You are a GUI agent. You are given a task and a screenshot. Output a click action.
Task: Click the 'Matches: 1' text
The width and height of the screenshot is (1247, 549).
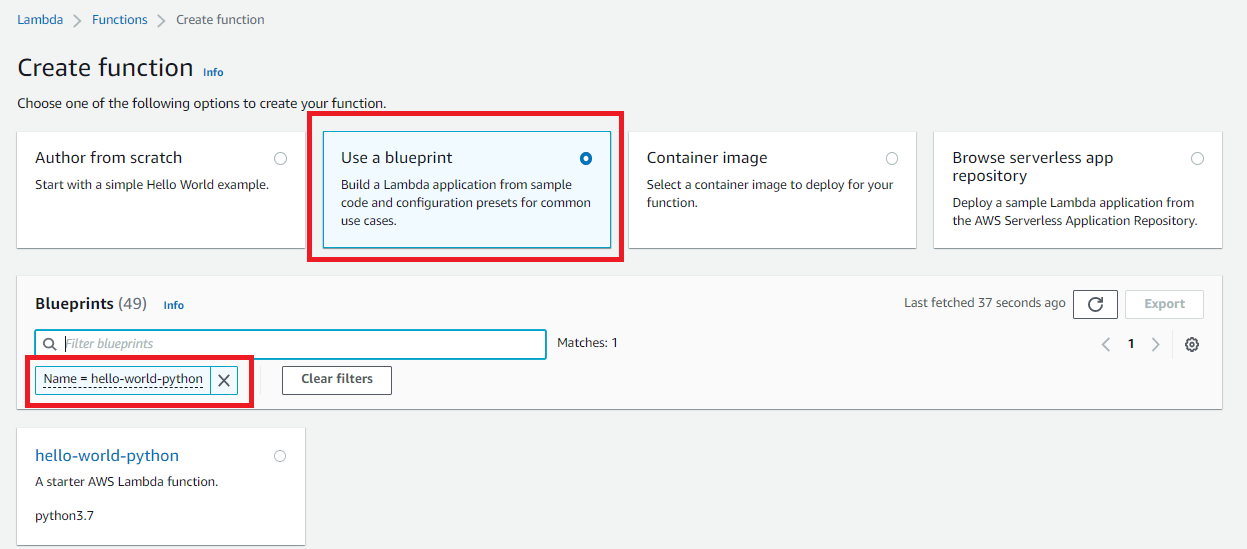coord(587,343)
